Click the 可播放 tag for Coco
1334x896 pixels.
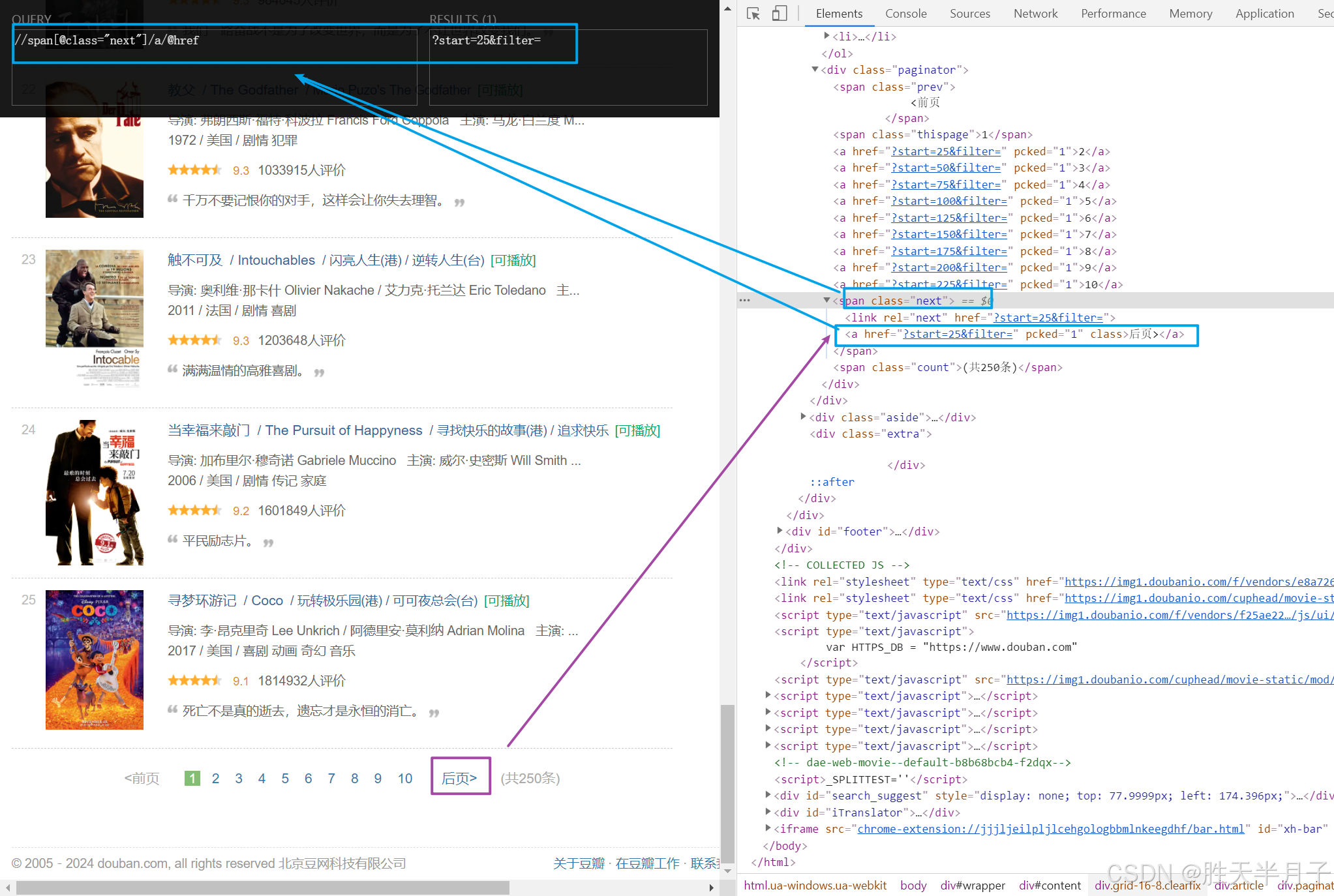(x=507, y=601)
